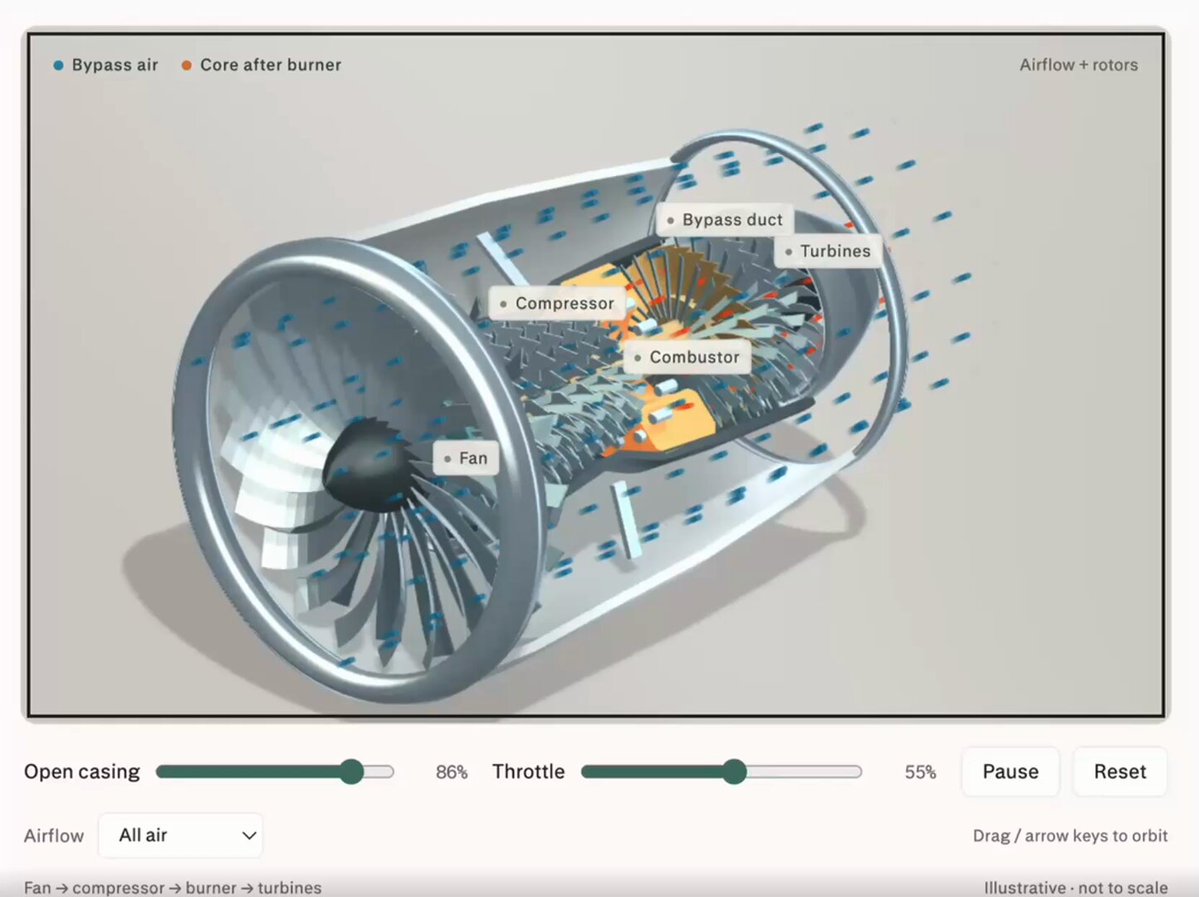Click the Open casing slider handle
1199x897 pixels.
(352, 772)
